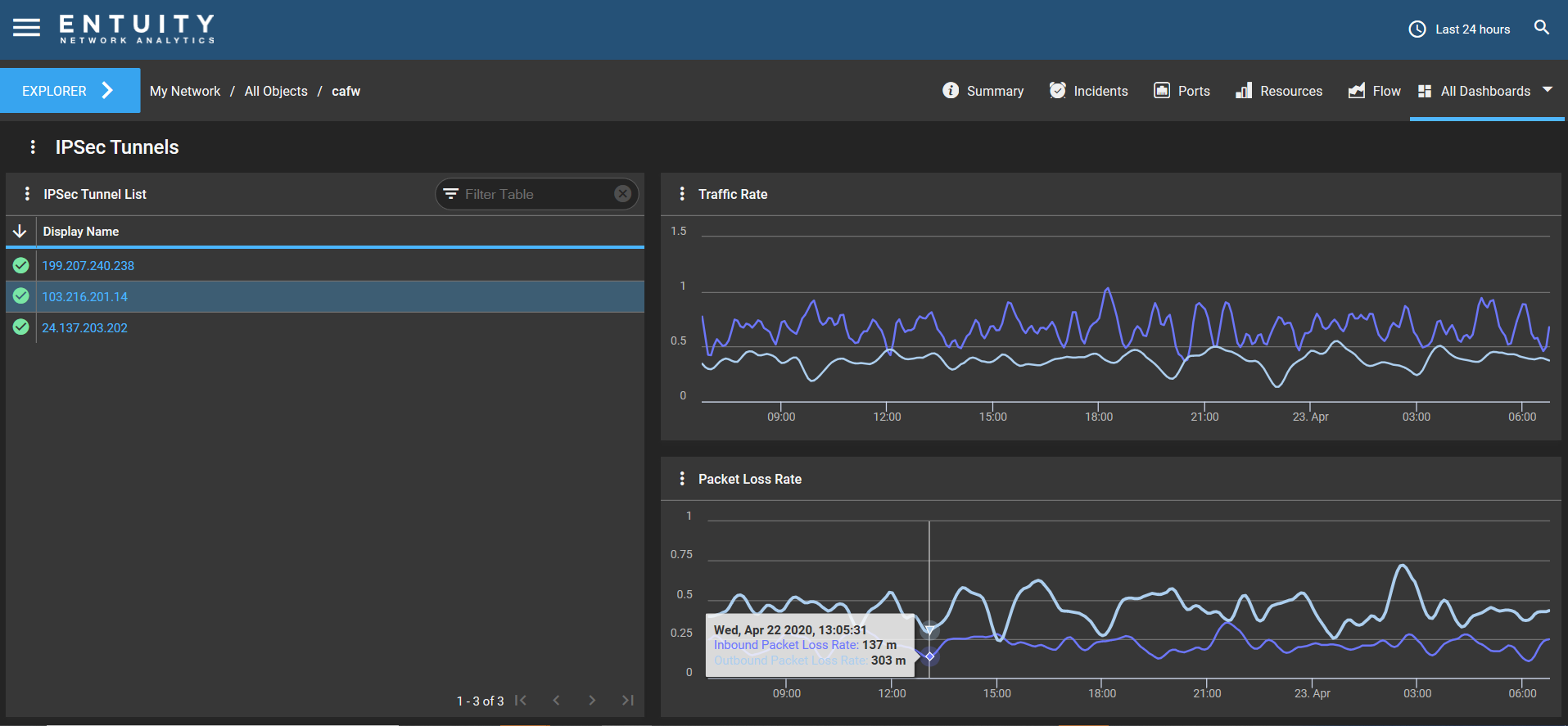Image resolution: width=1568 pixels, height=726 pixels.
Task: Open the IPSec Tunnel List options menu
Action: [27, 193]
